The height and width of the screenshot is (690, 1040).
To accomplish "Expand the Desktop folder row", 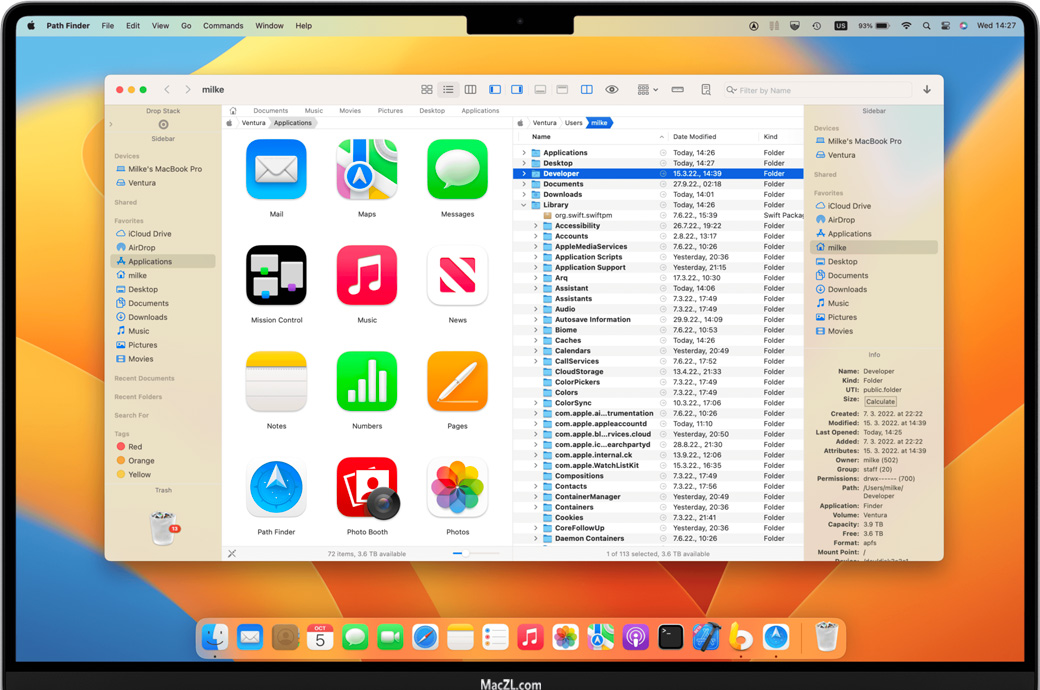I will point(524,163).
